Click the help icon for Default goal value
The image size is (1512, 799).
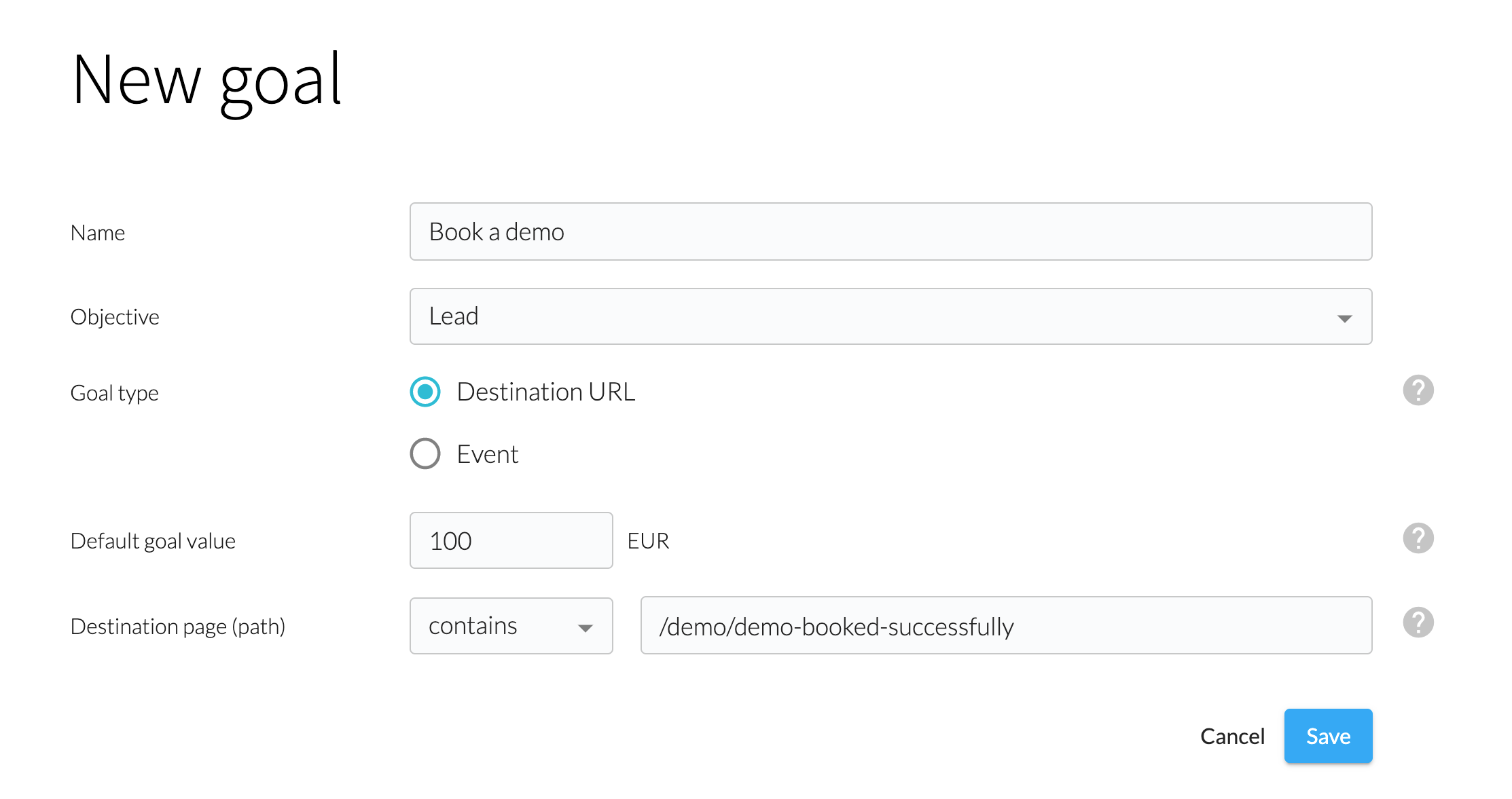coord(1418,538)
